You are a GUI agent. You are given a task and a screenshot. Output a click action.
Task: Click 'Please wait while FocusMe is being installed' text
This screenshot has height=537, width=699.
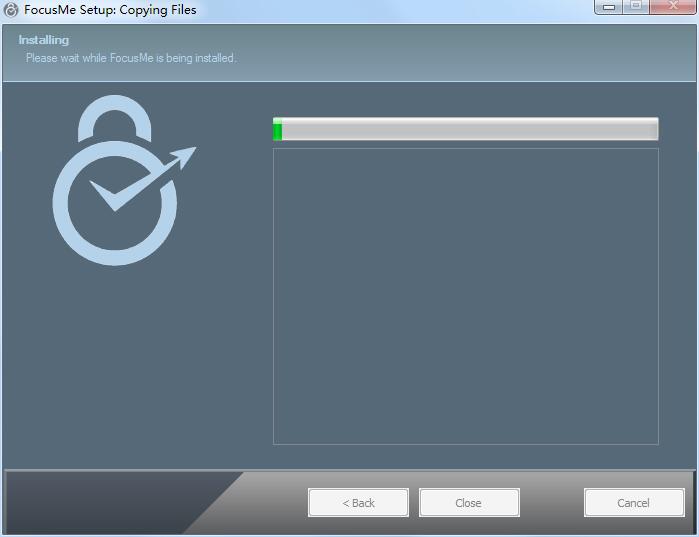(x=131, y=58)
